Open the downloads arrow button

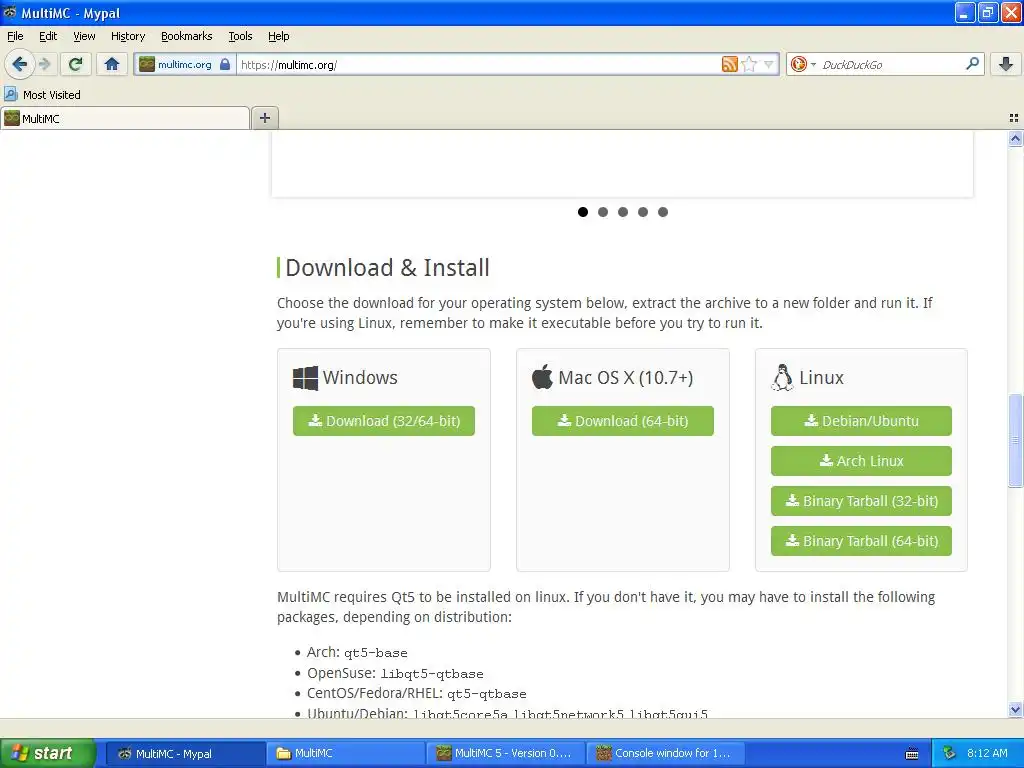1006,64
